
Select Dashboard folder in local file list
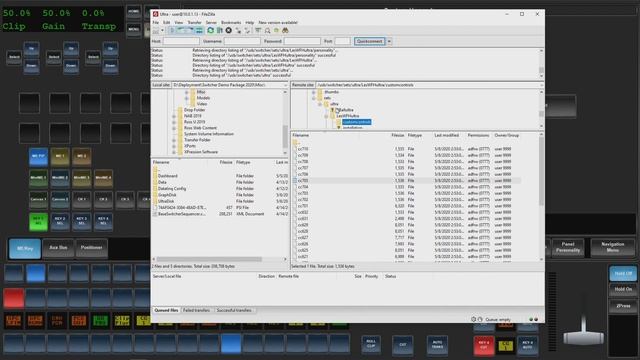click(168, 176)
